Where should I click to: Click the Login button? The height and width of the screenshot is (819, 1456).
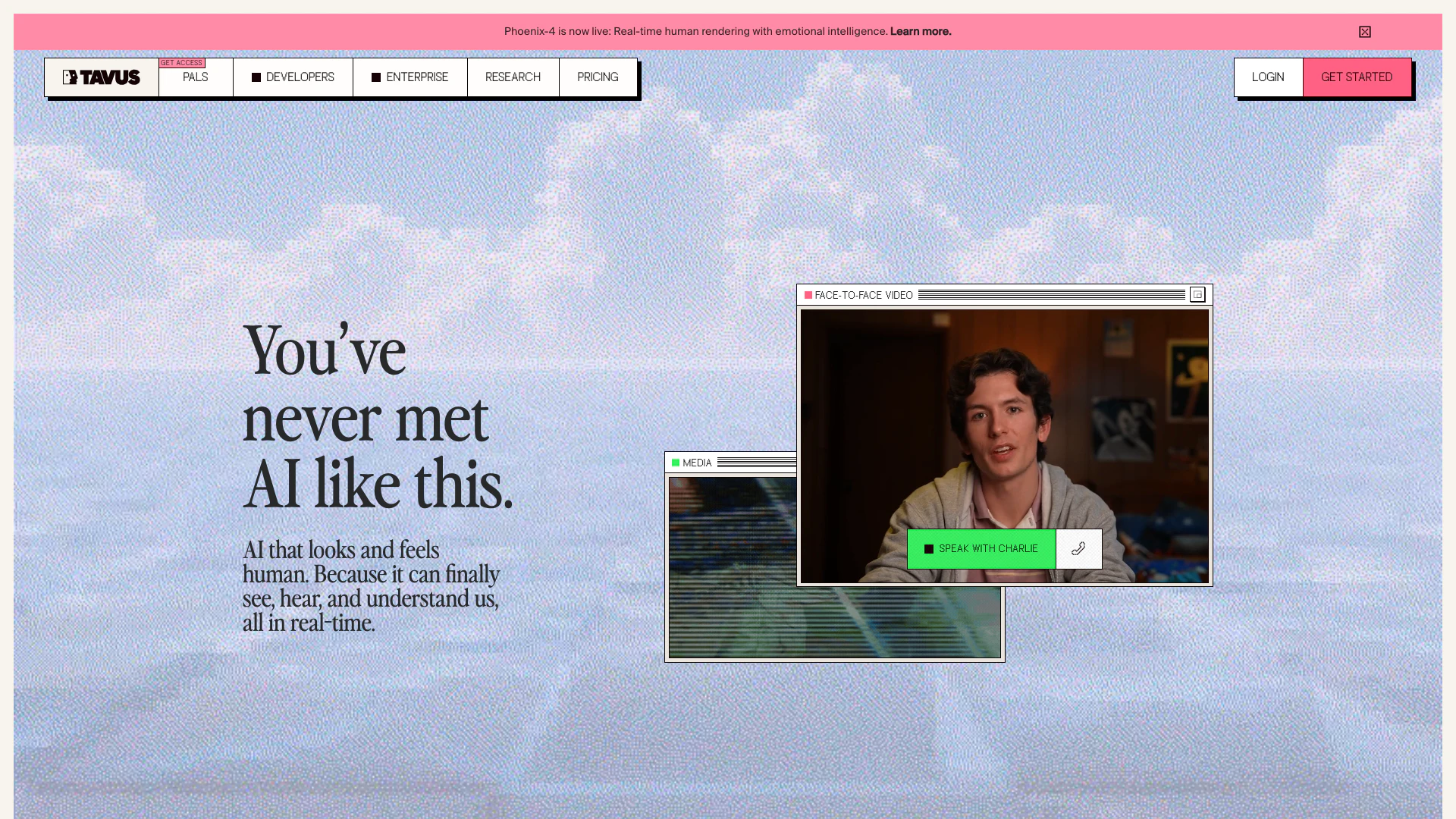pyautogui.click(x=1268, y=77)
